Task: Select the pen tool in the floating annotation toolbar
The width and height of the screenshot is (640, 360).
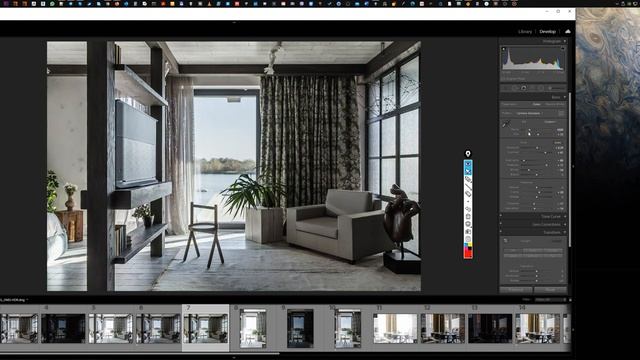Action: [468, 179]
